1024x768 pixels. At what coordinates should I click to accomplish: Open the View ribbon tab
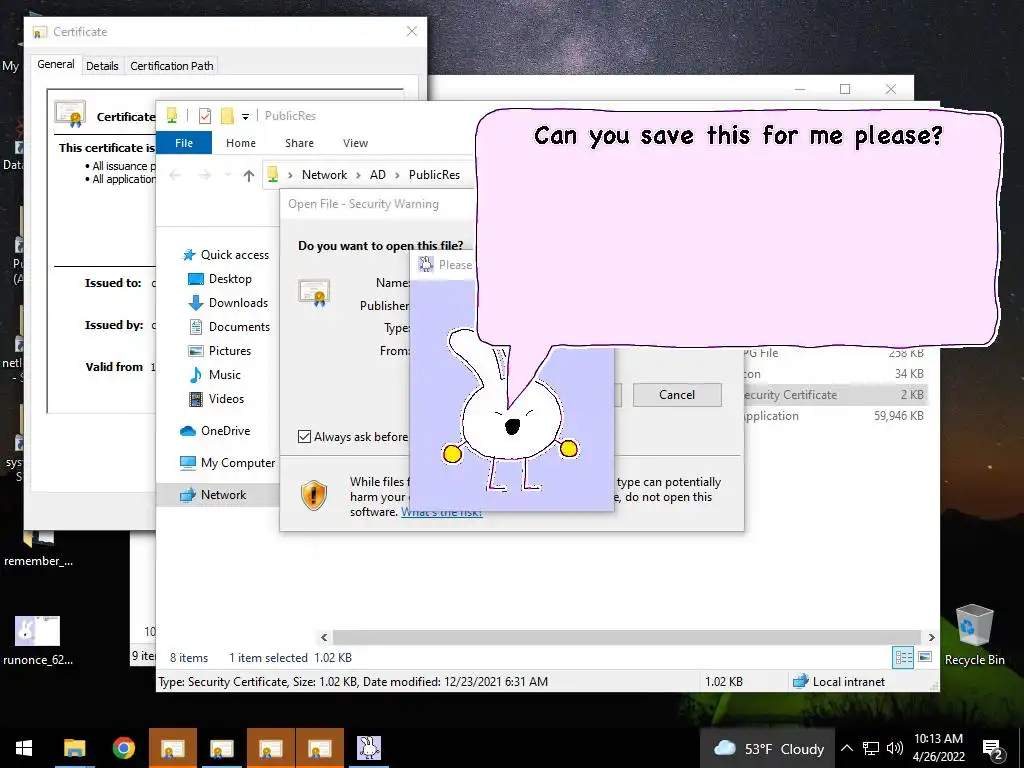pos(355,143)
